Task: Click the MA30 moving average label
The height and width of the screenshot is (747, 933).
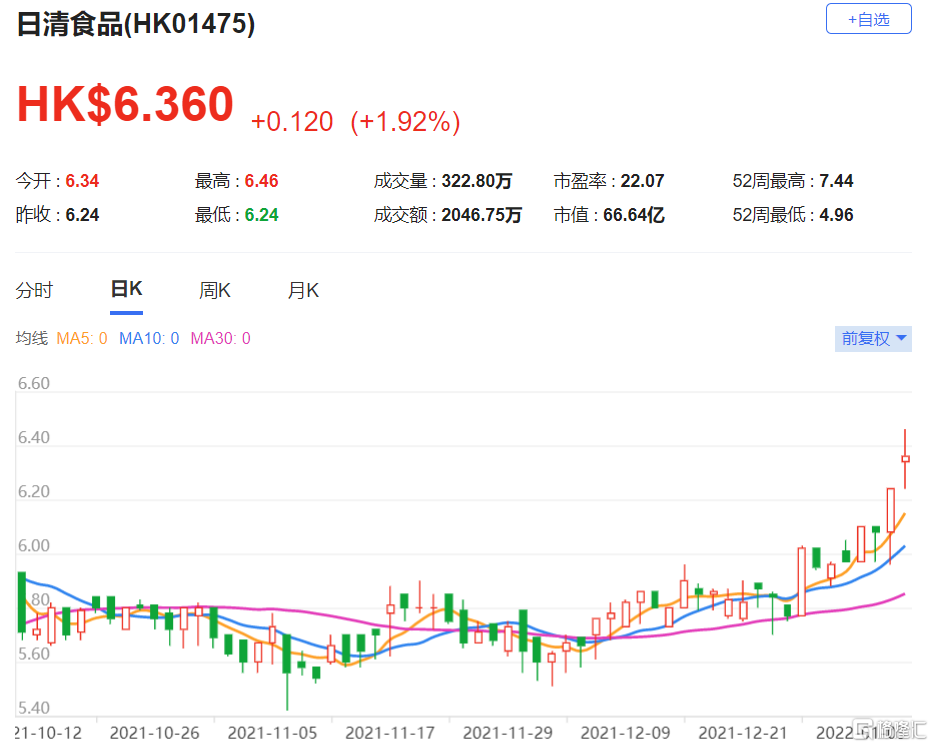Action: pos(220,339)
